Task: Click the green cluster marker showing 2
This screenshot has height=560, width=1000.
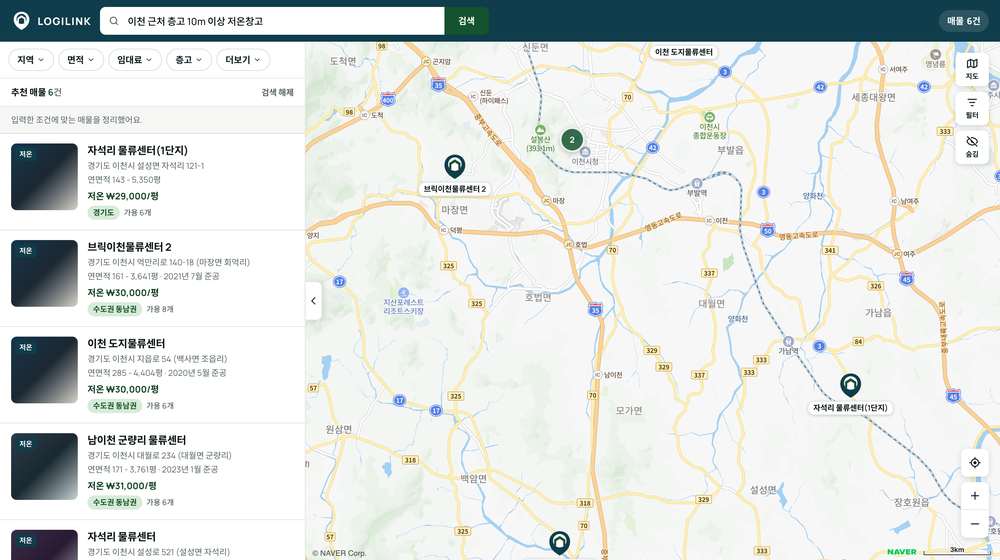Action: click(572, 140)
